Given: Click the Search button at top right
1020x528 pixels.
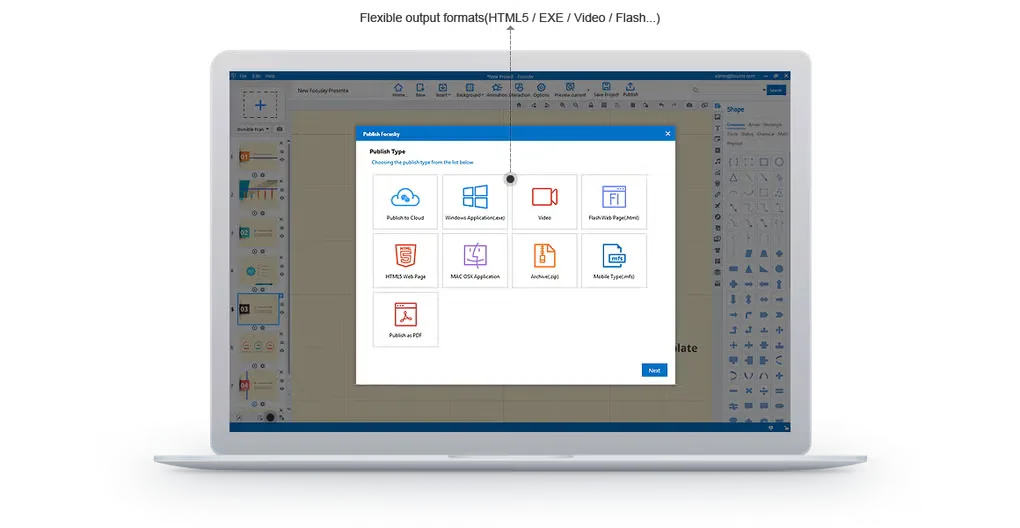Looking at the screenshot, I should tap(776, 90).
